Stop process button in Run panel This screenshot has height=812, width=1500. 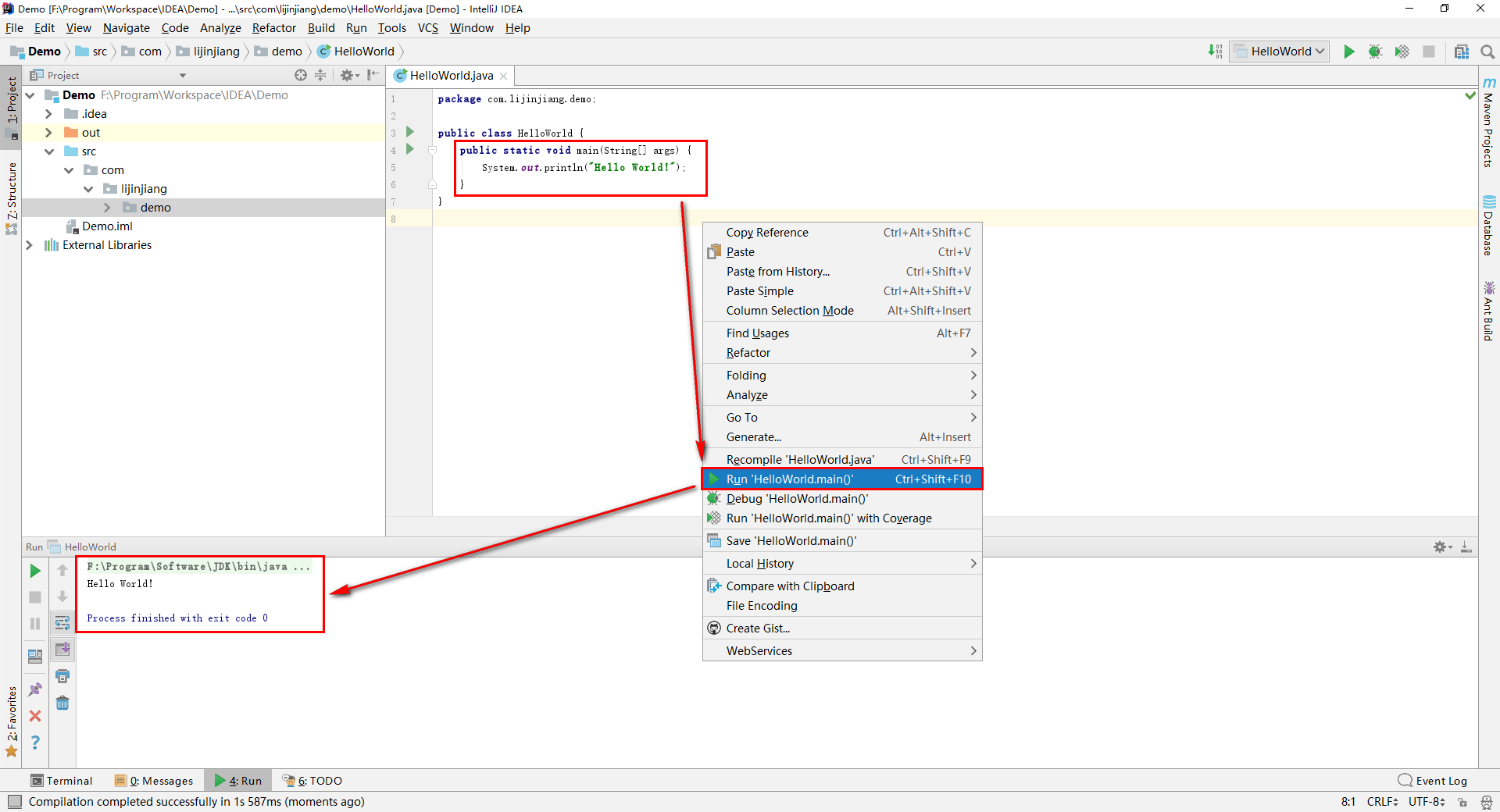pyautogui.click(x=35, y=597)
